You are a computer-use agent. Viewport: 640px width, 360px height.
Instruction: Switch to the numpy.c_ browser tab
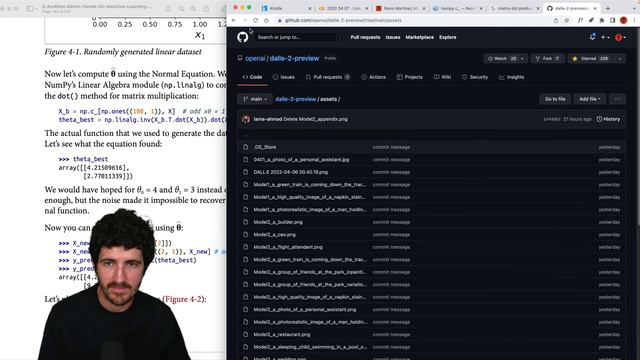(458, 8)
